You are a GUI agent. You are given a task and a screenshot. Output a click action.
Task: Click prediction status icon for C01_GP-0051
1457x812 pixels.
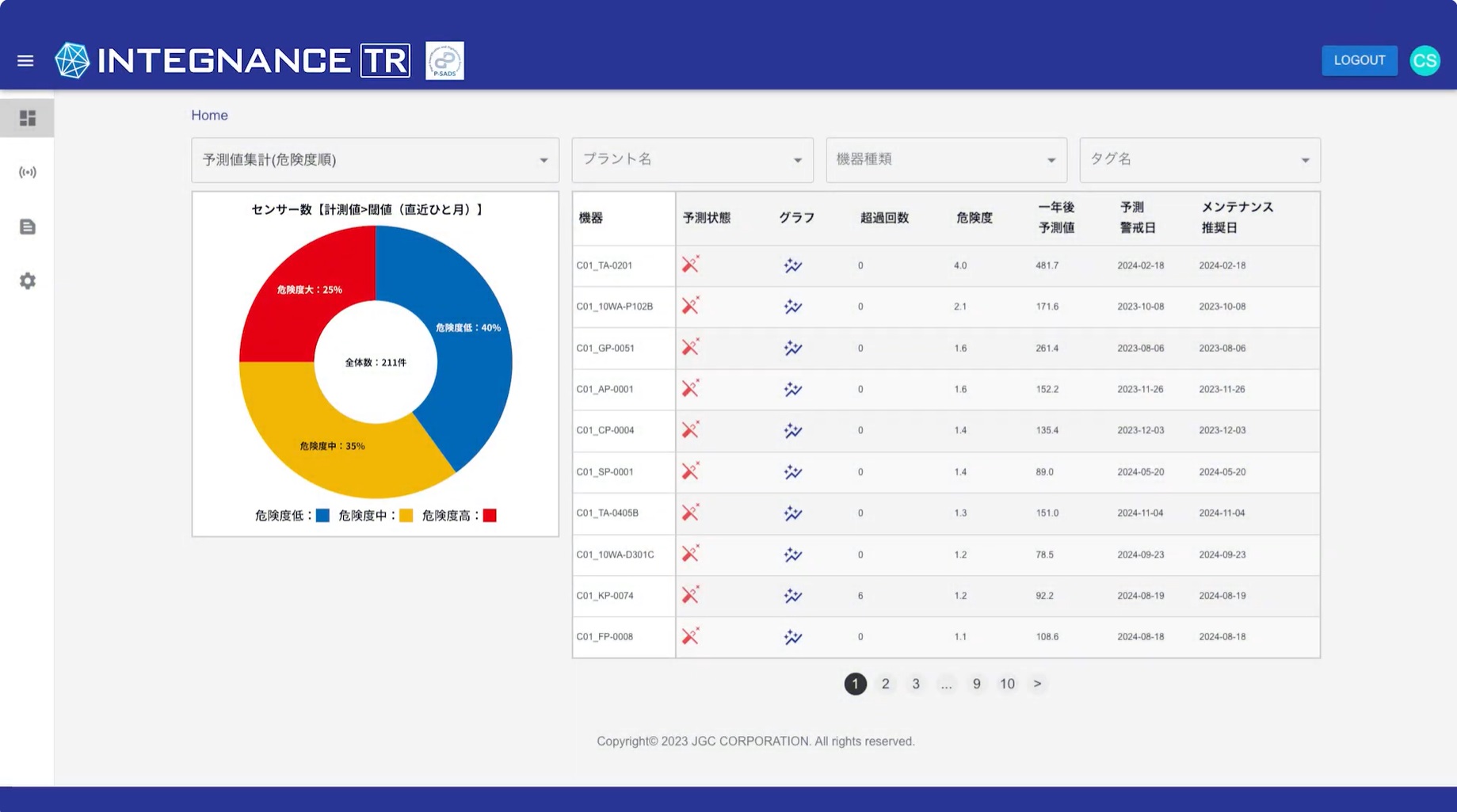point(690,348)
